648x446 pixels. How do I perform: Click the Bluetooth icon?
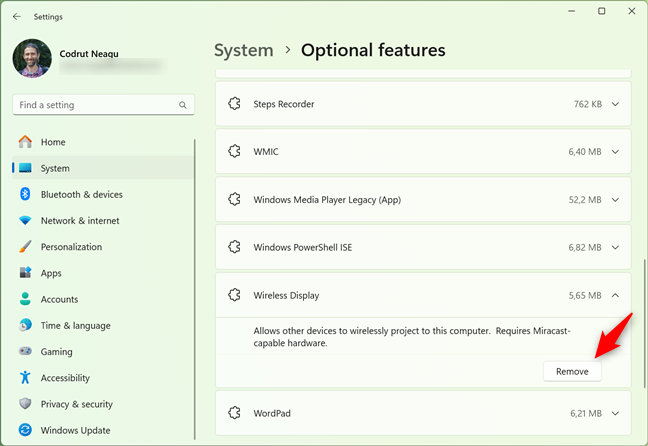point(25,194)
